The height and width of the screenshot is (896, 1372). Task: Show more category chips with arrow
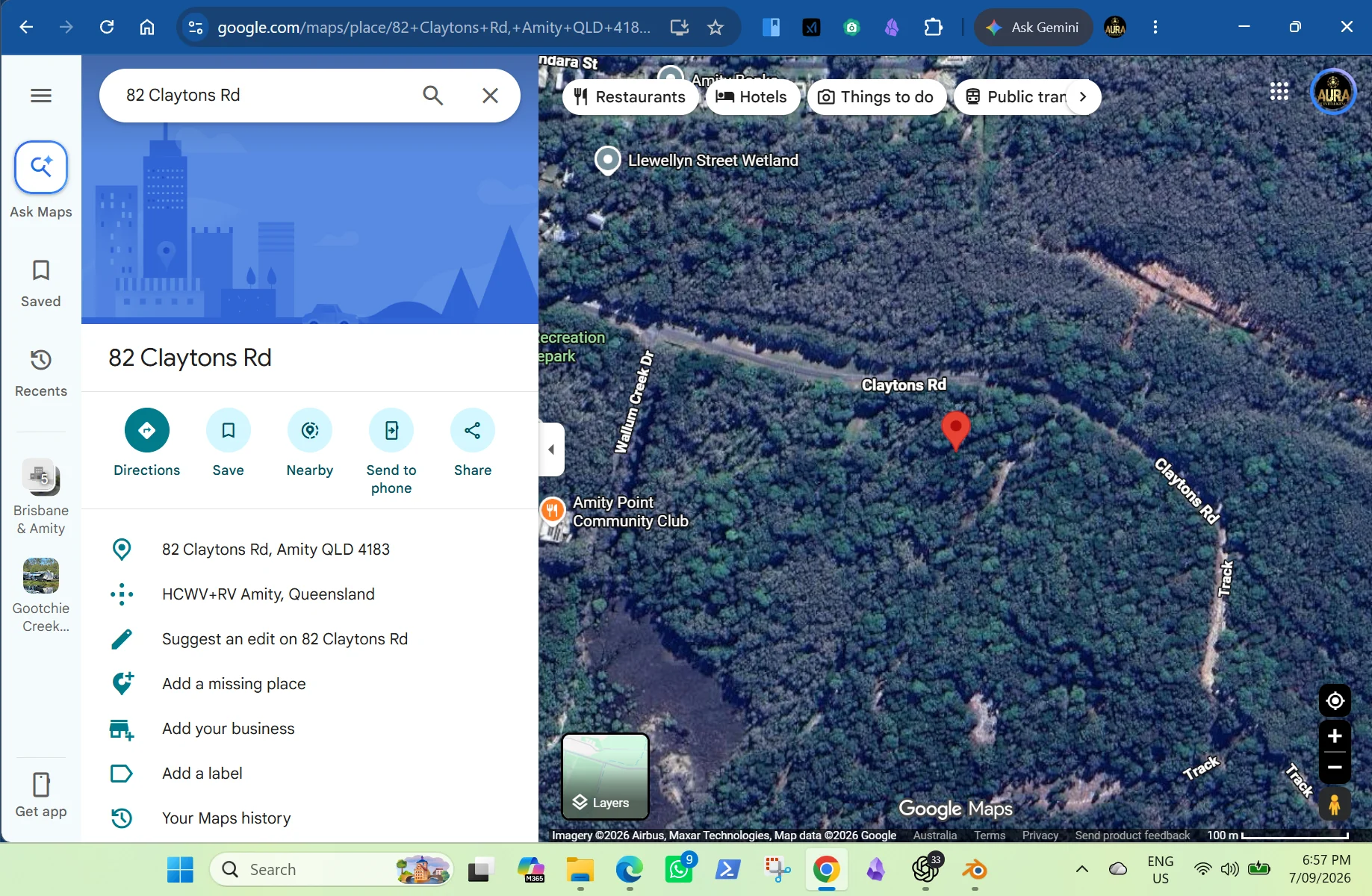click(1083, 97)
